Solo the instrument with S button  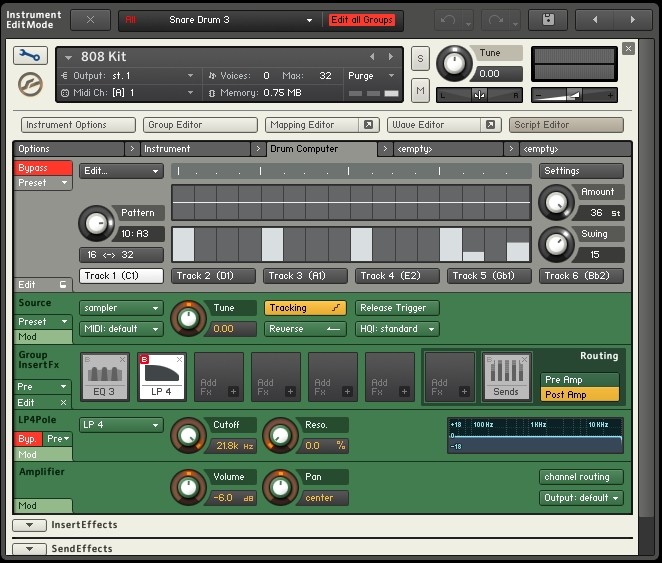420,59
